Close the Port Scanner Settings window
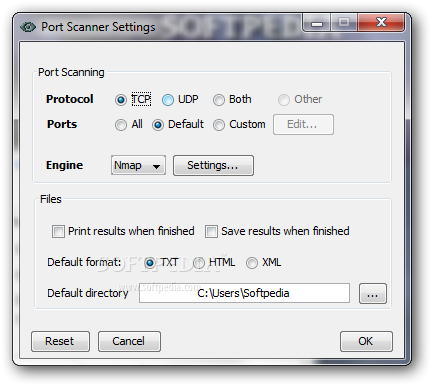The width and height of the screenshot is (432, 386). 381,23
